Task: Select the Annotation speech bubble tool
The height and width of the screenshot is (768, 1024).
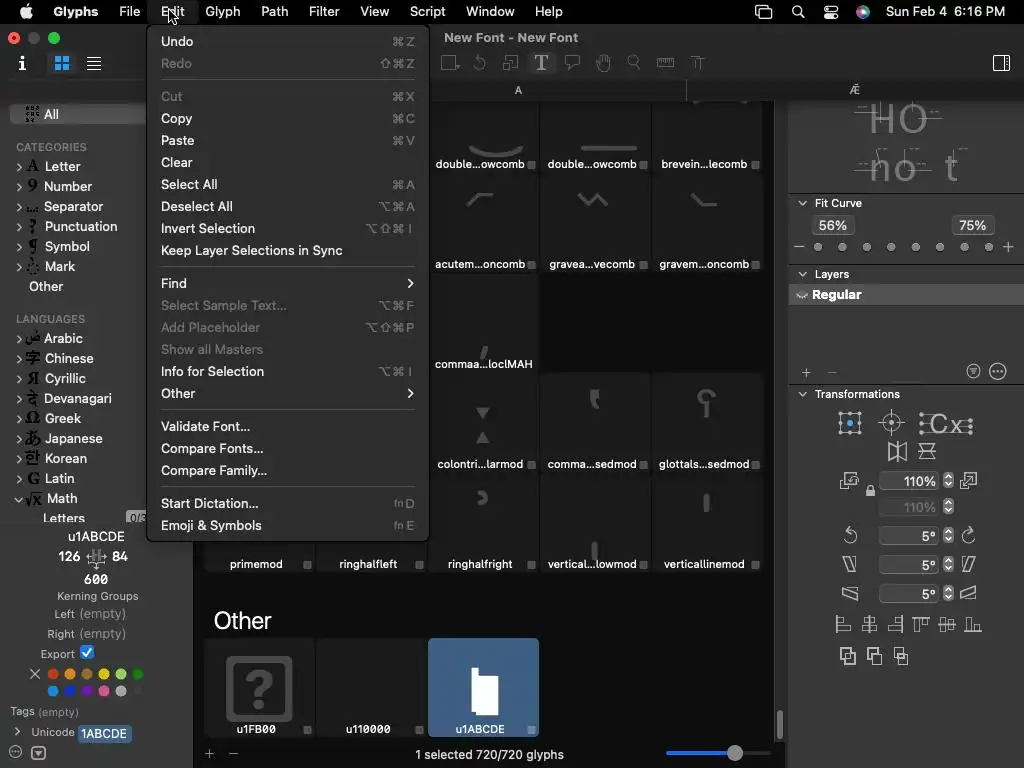Action: coord(572,63)
